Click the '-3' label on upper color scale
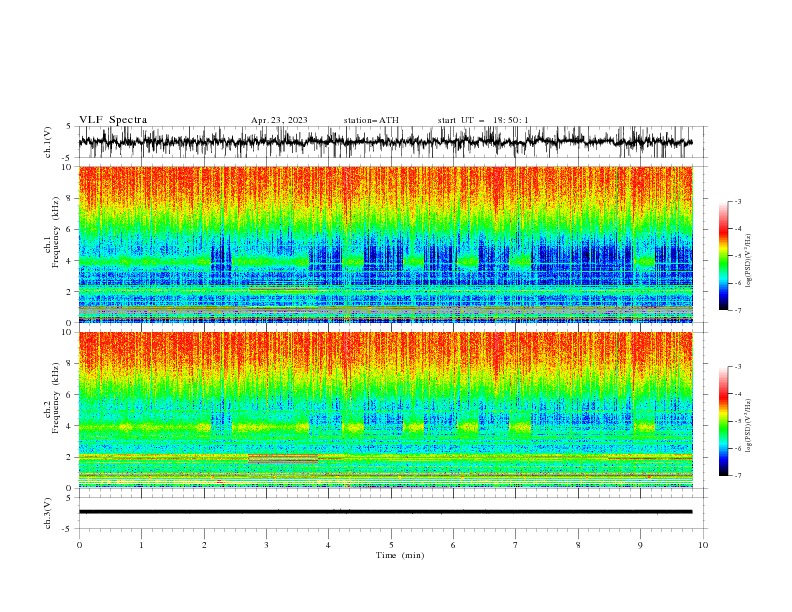 737,201
